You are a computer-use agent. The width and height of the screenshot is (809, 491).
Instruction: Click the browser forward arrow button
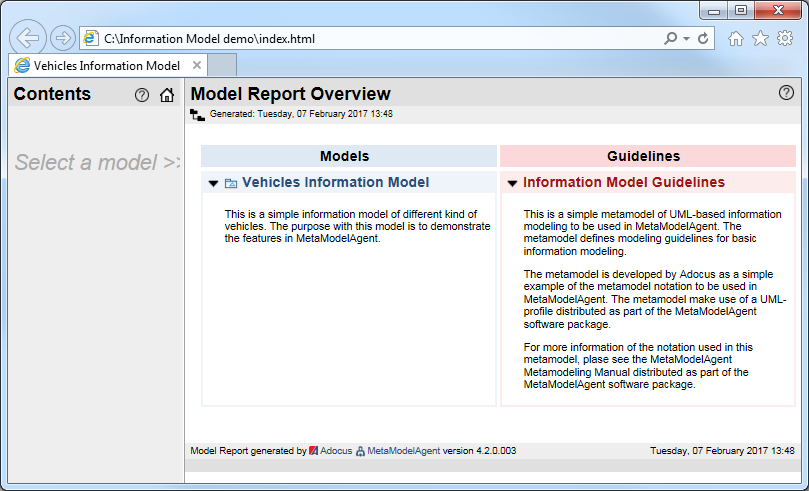coord(63,38)
